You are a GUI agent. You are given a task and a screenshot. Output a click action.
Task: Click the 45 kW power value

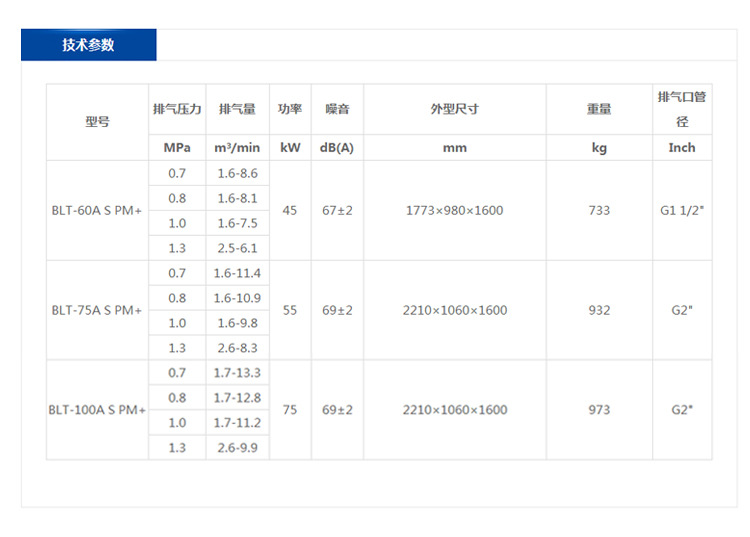pyautogui.click(x=289, y=210)
